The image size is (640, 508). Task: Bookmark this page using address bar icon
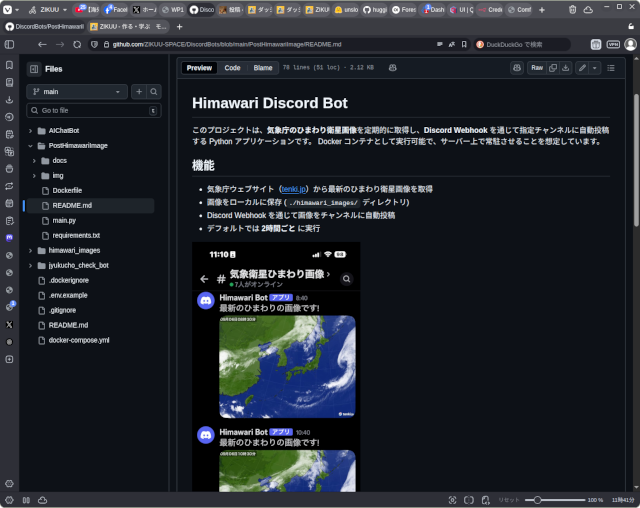pos(464,44)
